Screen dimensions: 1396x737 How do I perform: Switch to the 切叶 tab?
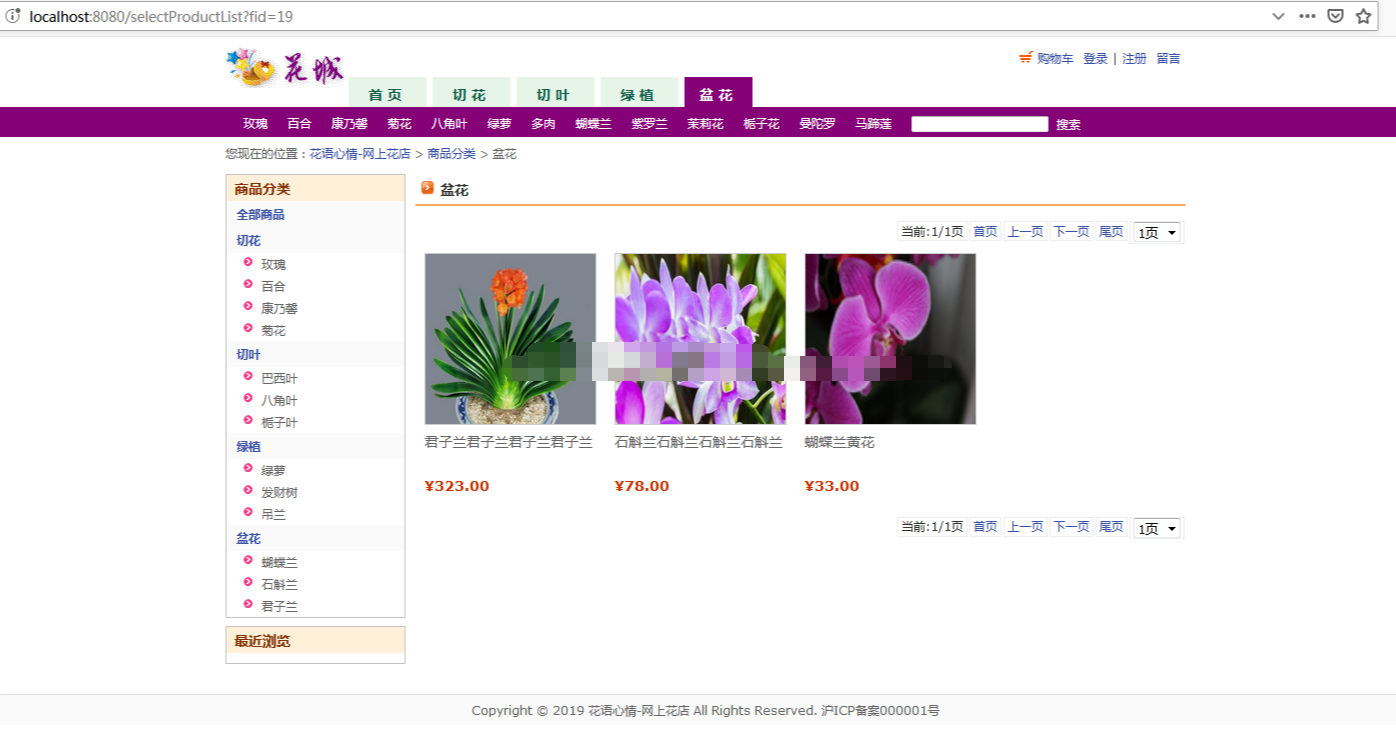click(555, 93)
